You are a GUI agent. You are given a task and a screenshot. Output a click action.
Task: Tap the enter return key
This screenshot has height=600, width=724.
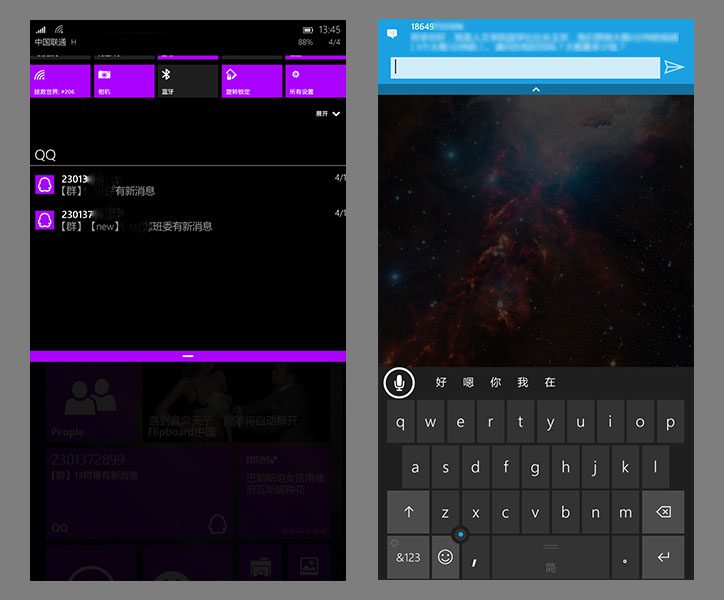663,557
